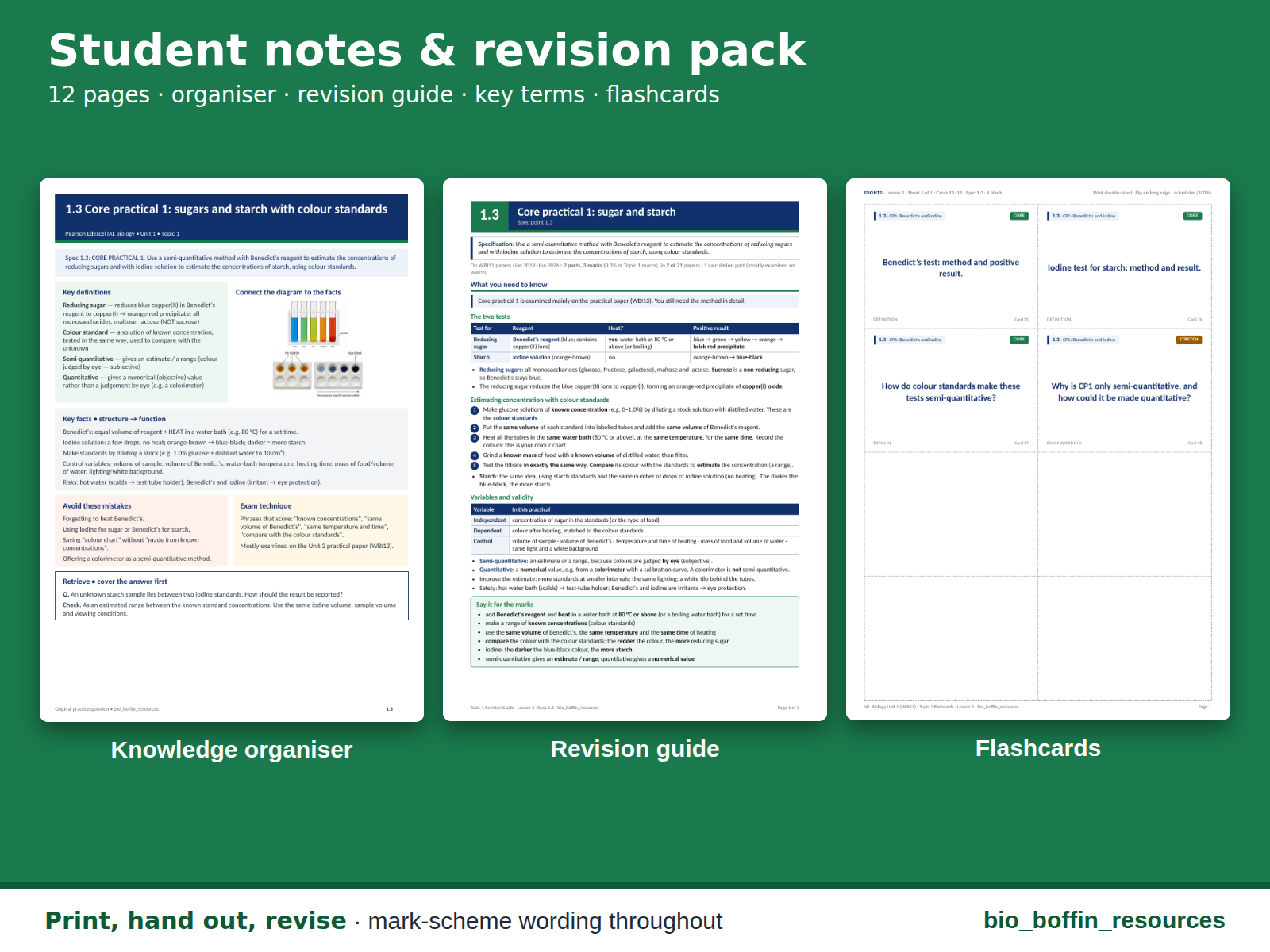Click the 'Iodine test for starch' flashcard

pos(1124,267)
